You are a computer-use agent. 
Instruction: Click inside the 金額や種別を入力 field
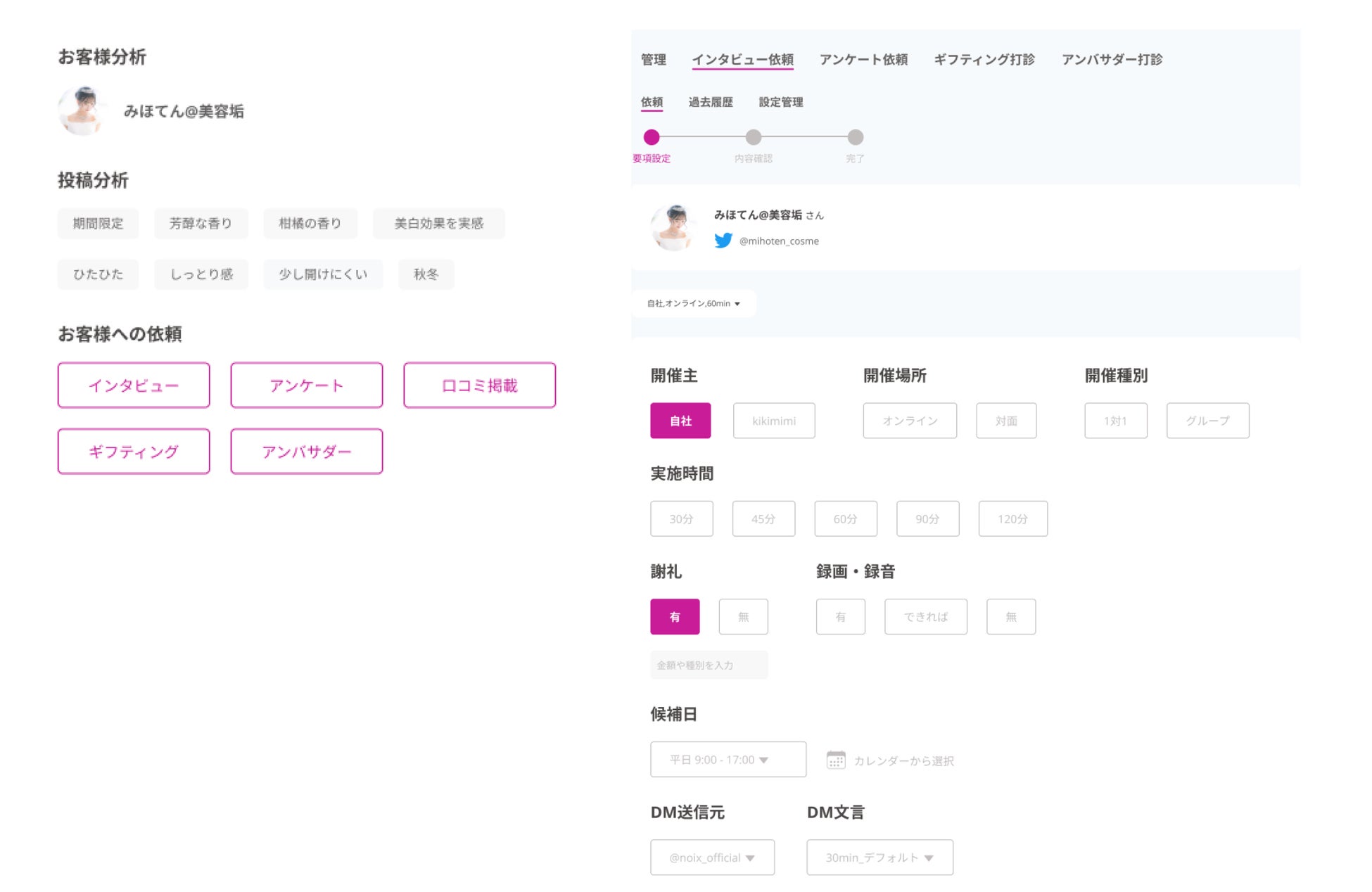(x=709, y=664)
